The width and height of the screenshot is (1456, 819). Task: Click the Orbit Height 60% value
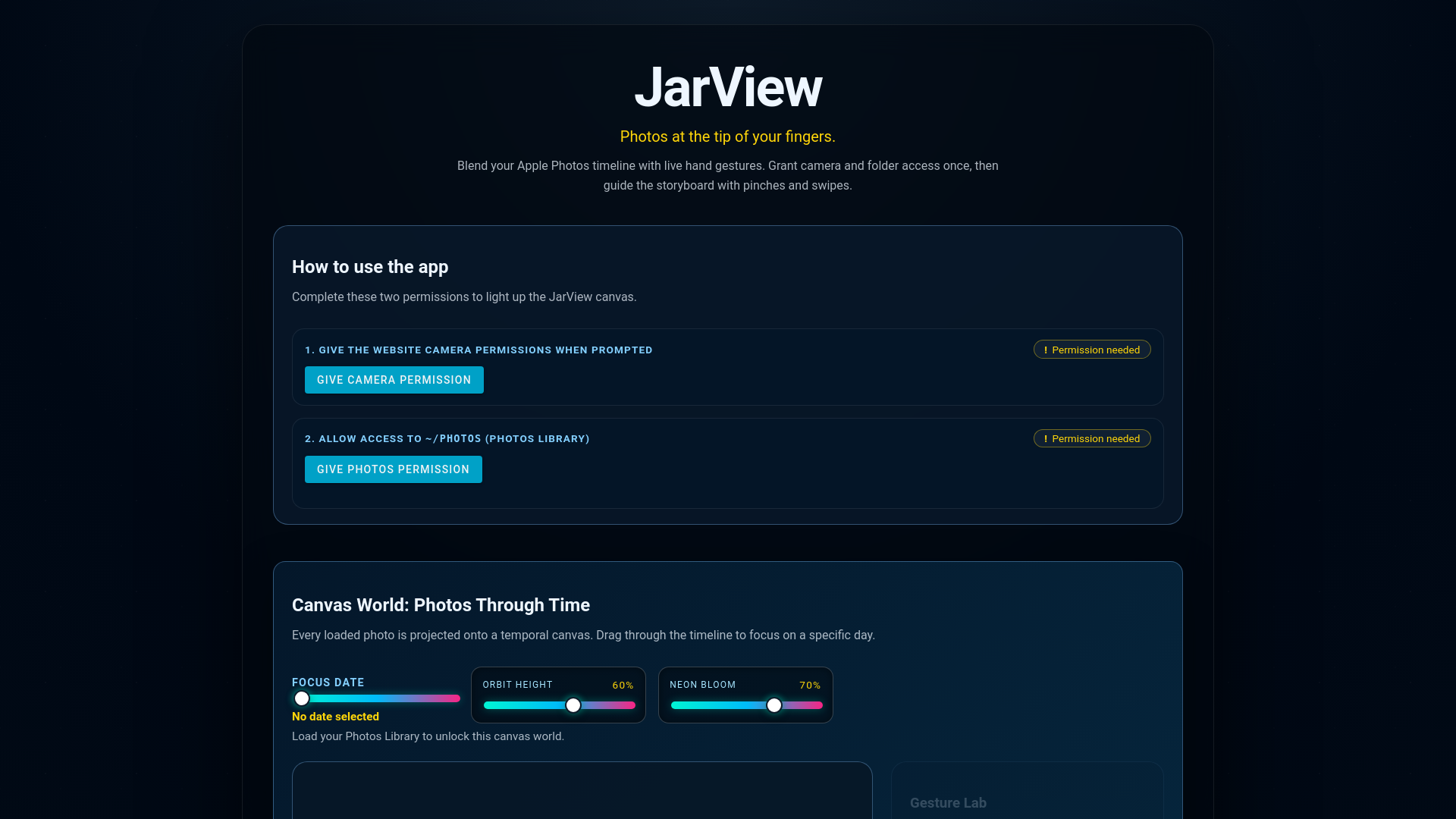click(x=623, y=685)
